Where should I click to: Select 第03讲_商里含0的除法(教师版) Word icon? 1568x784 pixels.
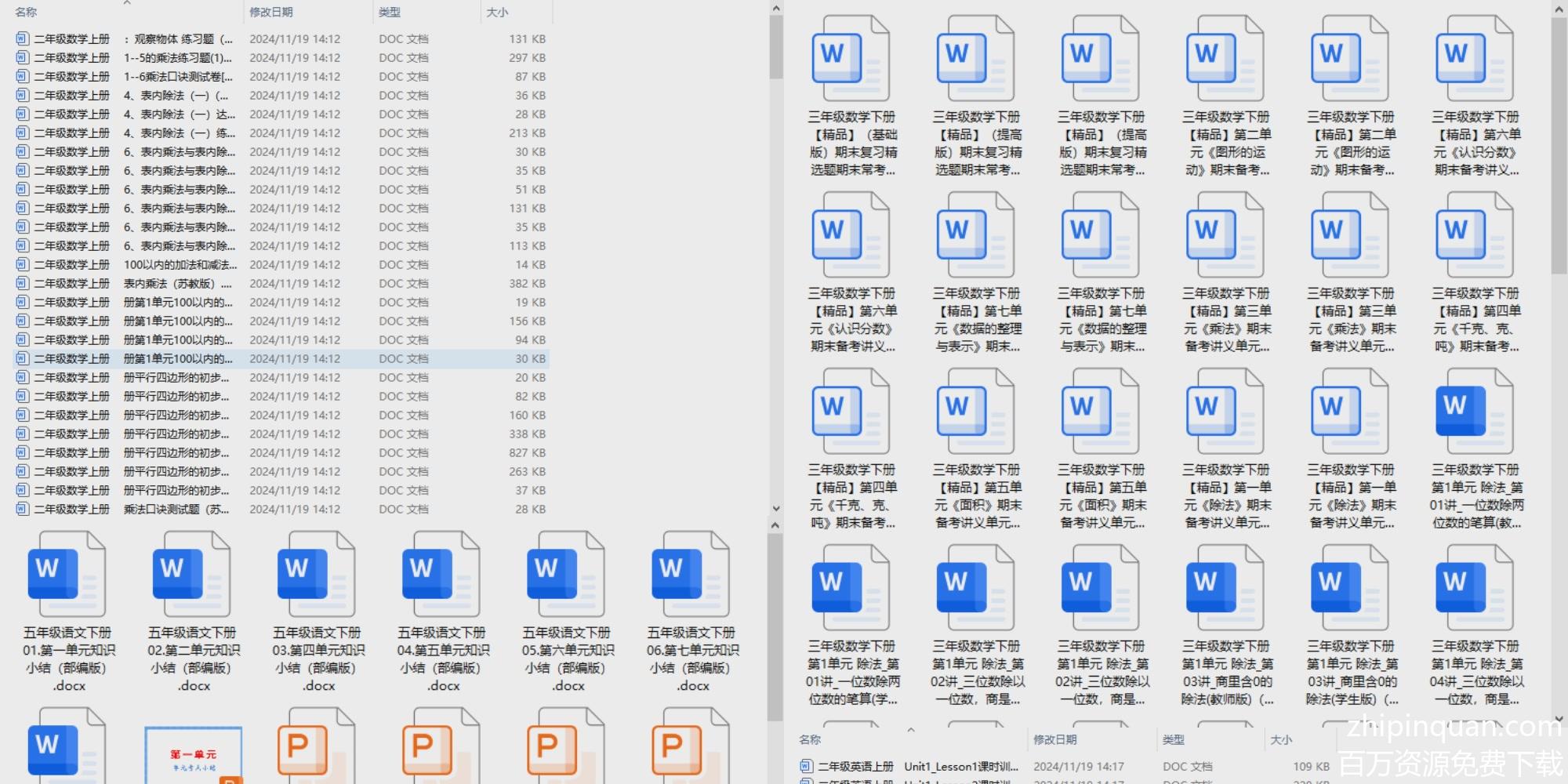point(1225,588)
